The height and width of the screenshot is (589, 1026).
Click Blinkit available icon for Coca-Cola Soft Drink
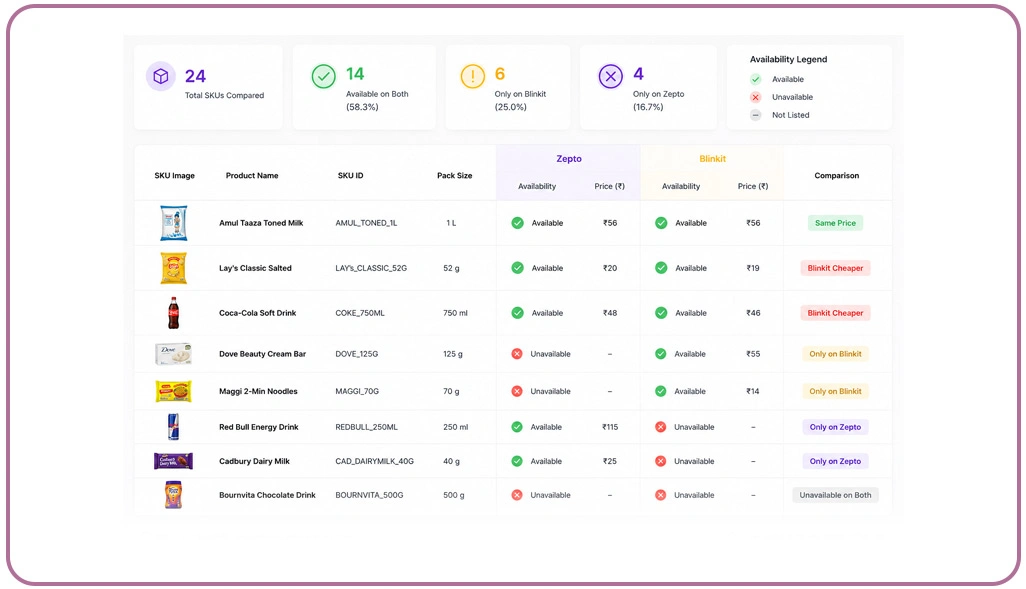pyautogui.click(x=662, y=313)
